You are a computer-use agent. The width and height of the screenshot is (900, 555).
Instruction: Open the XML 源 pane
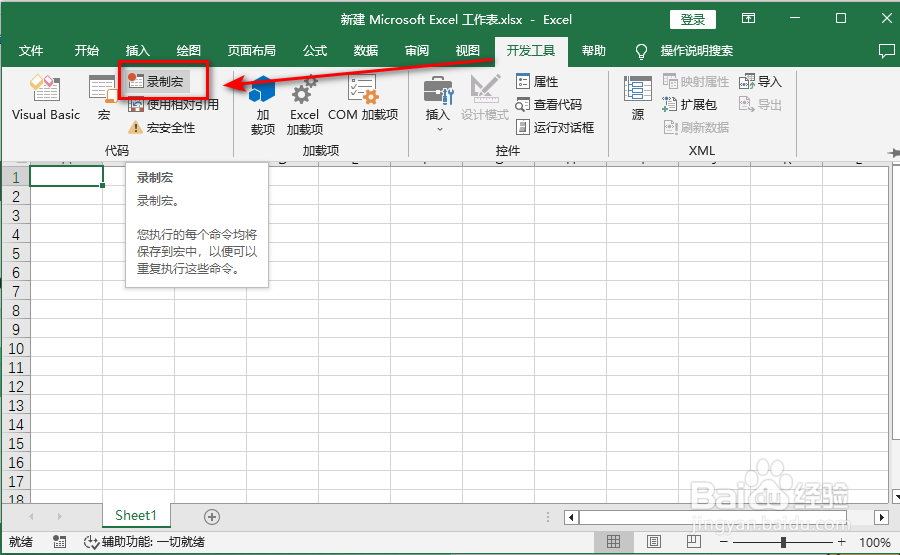point(638,98)
